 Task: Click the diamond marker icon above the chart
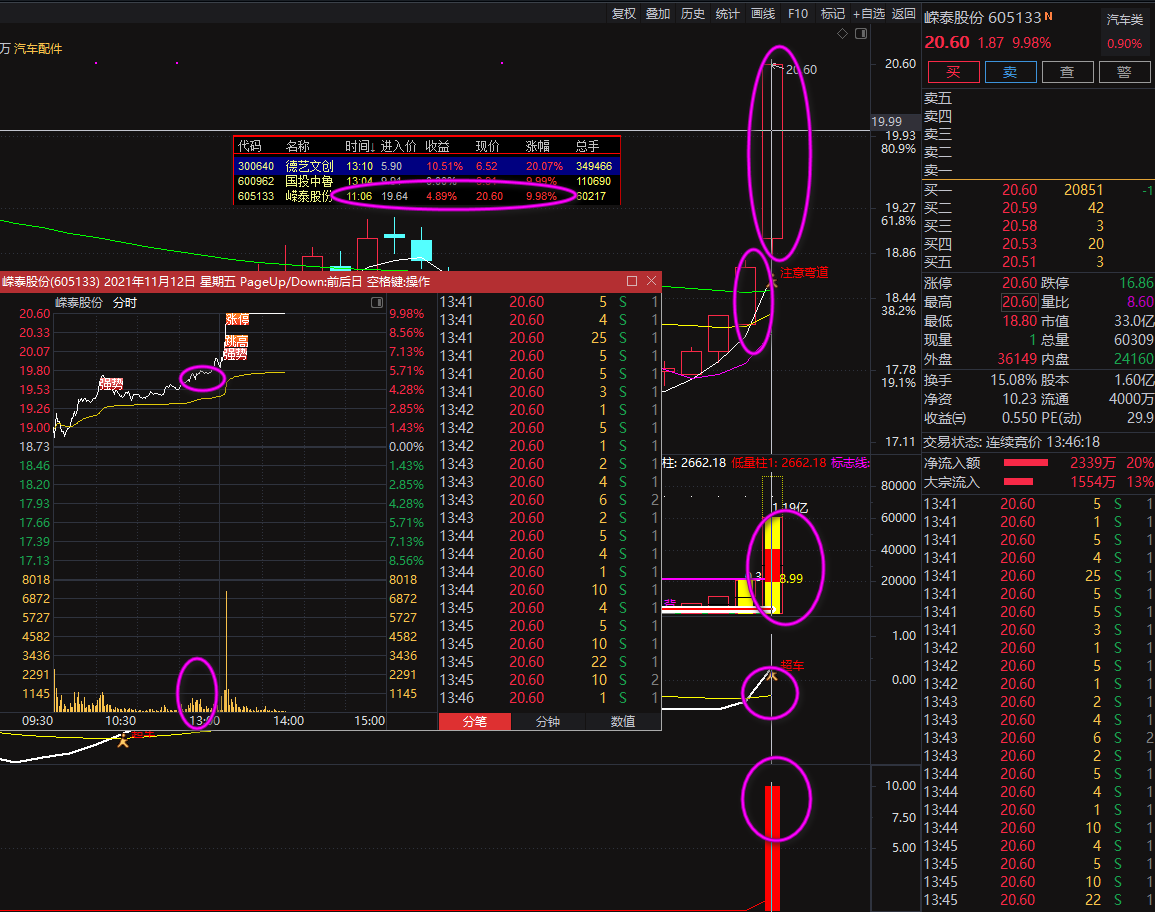click(843, 33)
